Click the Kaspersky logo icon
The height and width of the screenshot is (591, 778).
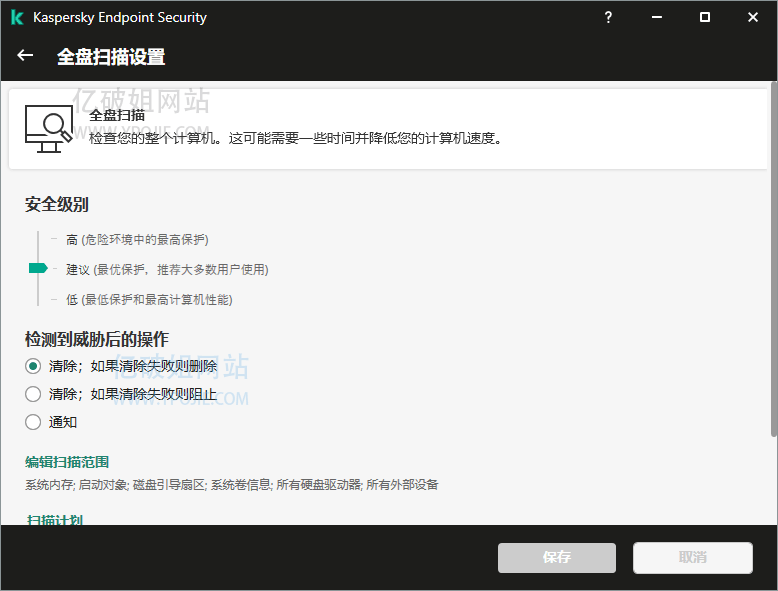click(17, 17)
